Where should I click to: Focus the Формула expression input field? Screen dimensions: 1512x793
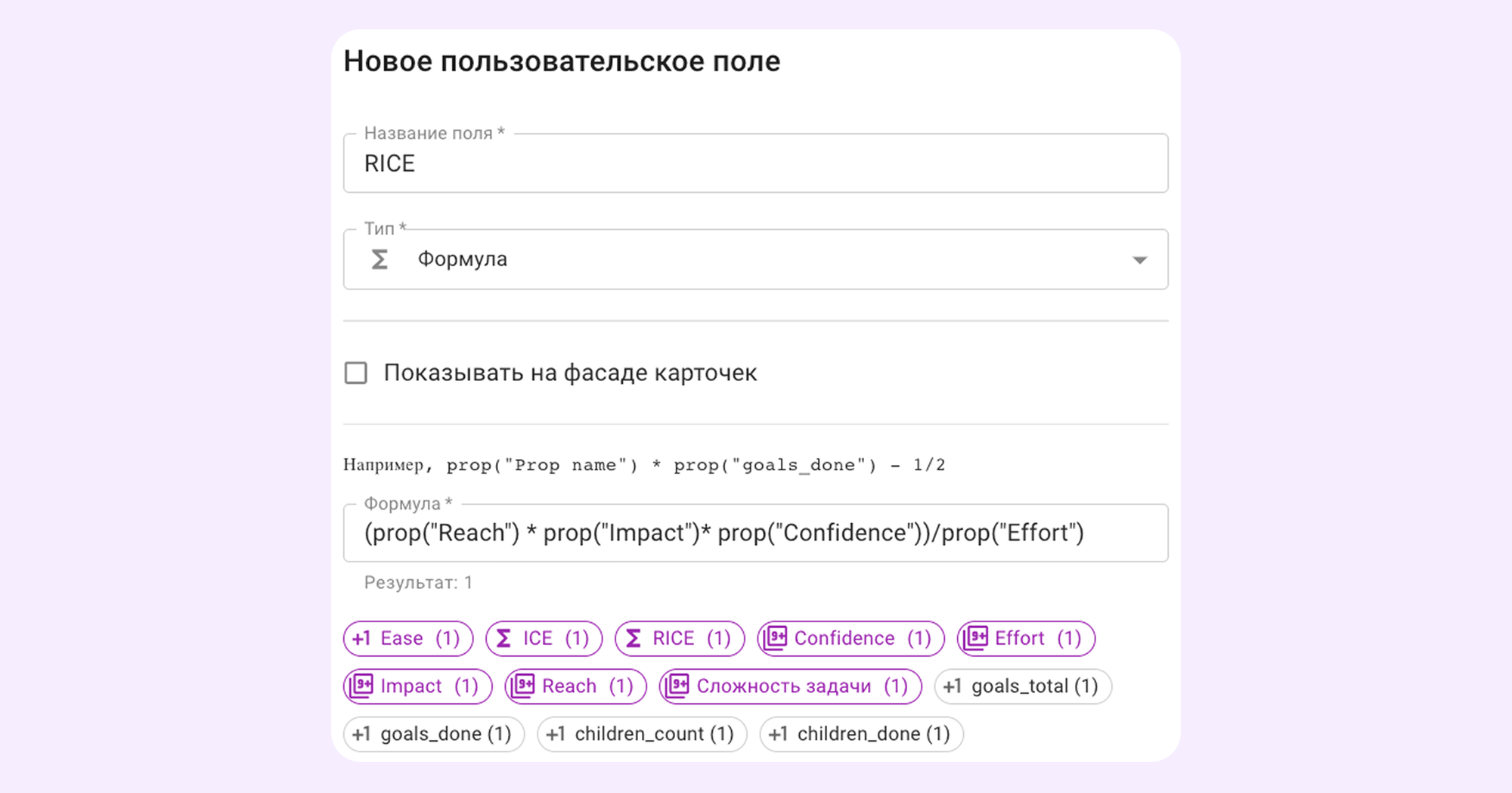(756, 533)
